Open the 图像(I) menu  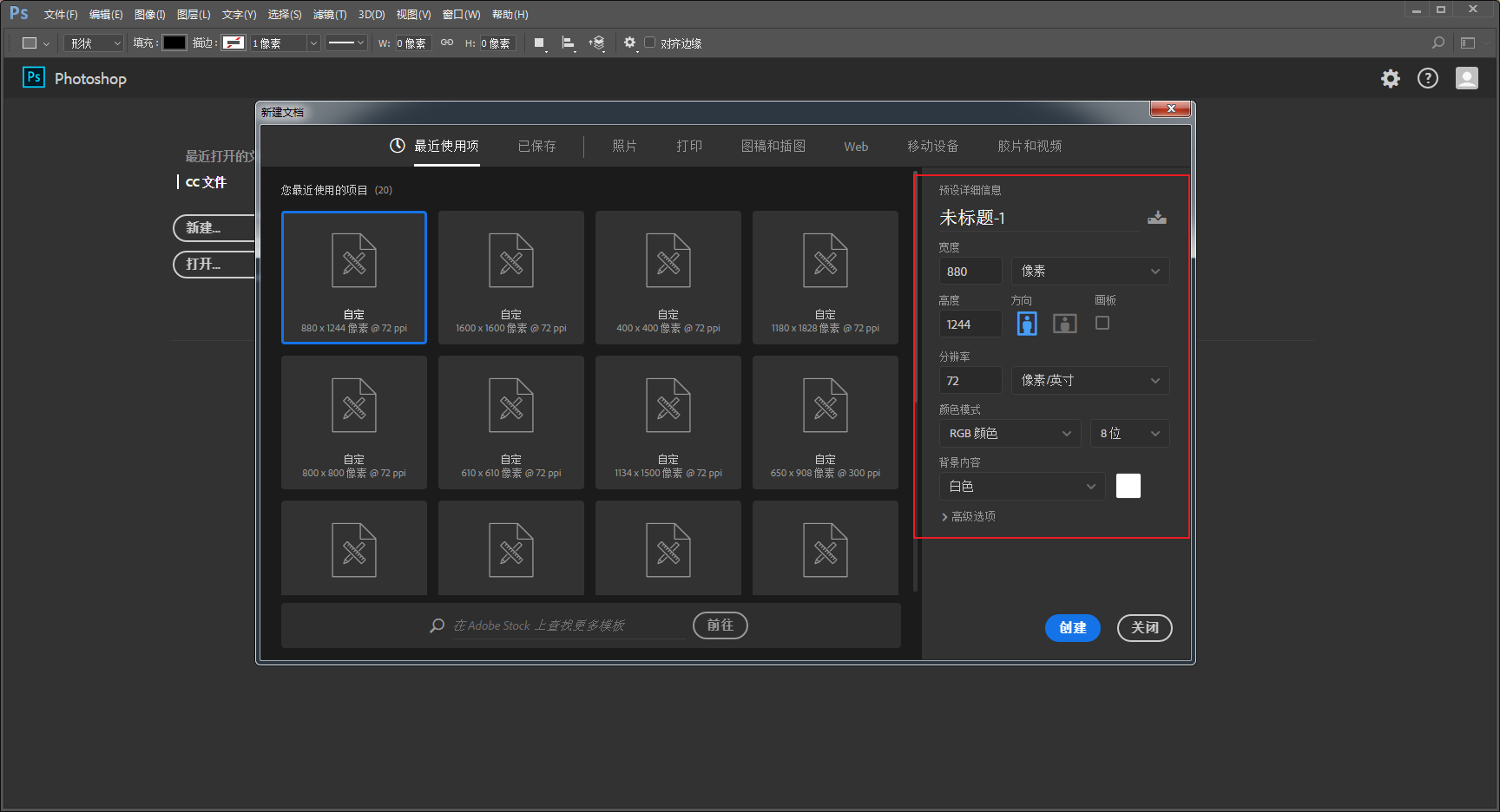[150, 15]
